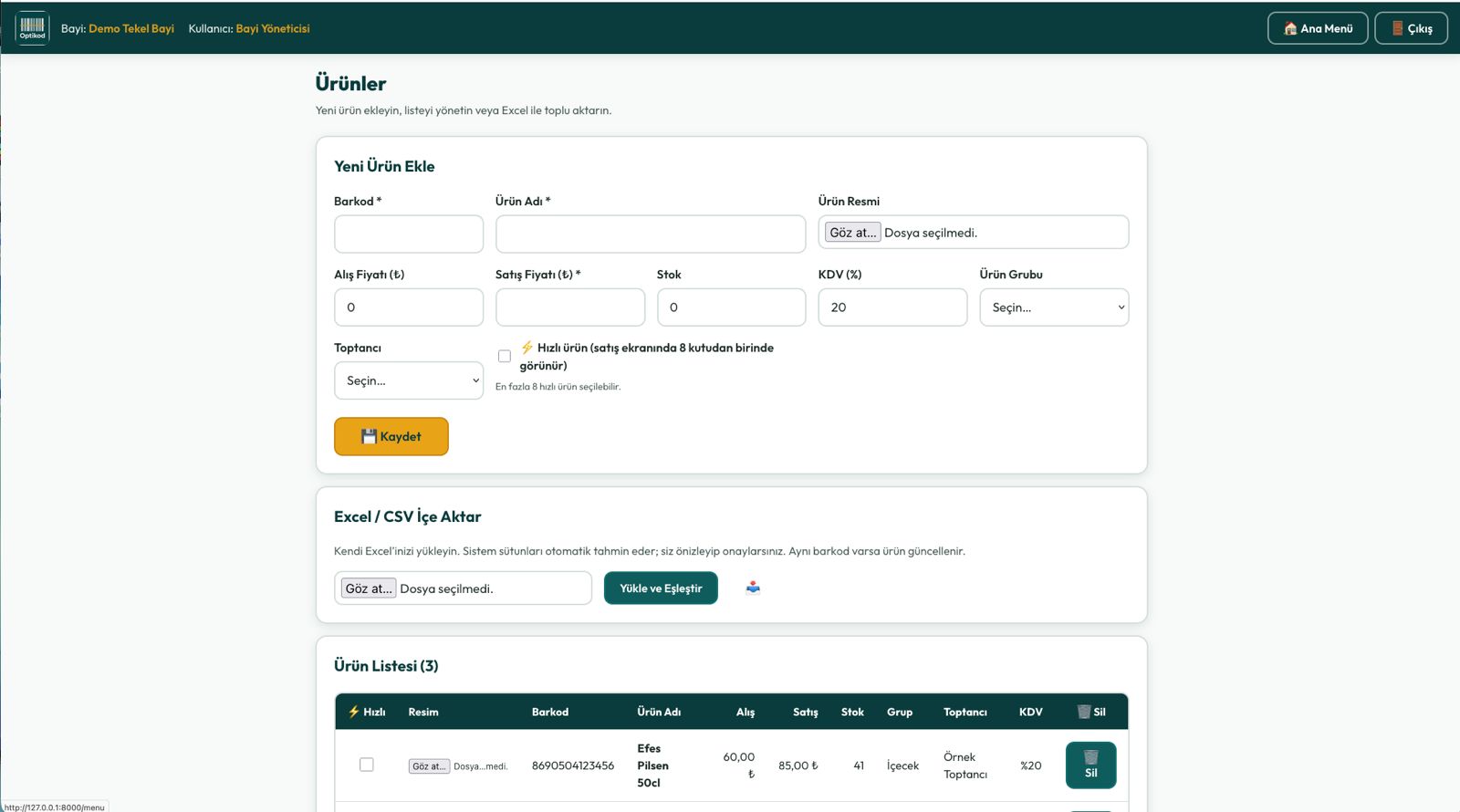Image resolution: width=1460 pixels, height=812 pixels.
Task: Click the Yükle ve Eşleştir button
Action: coord(661,588)
